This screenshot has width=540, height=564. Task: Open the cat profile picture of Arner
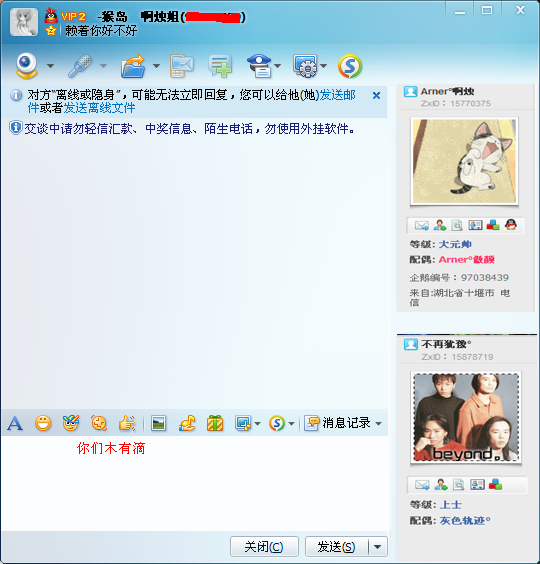pos(464,162)
